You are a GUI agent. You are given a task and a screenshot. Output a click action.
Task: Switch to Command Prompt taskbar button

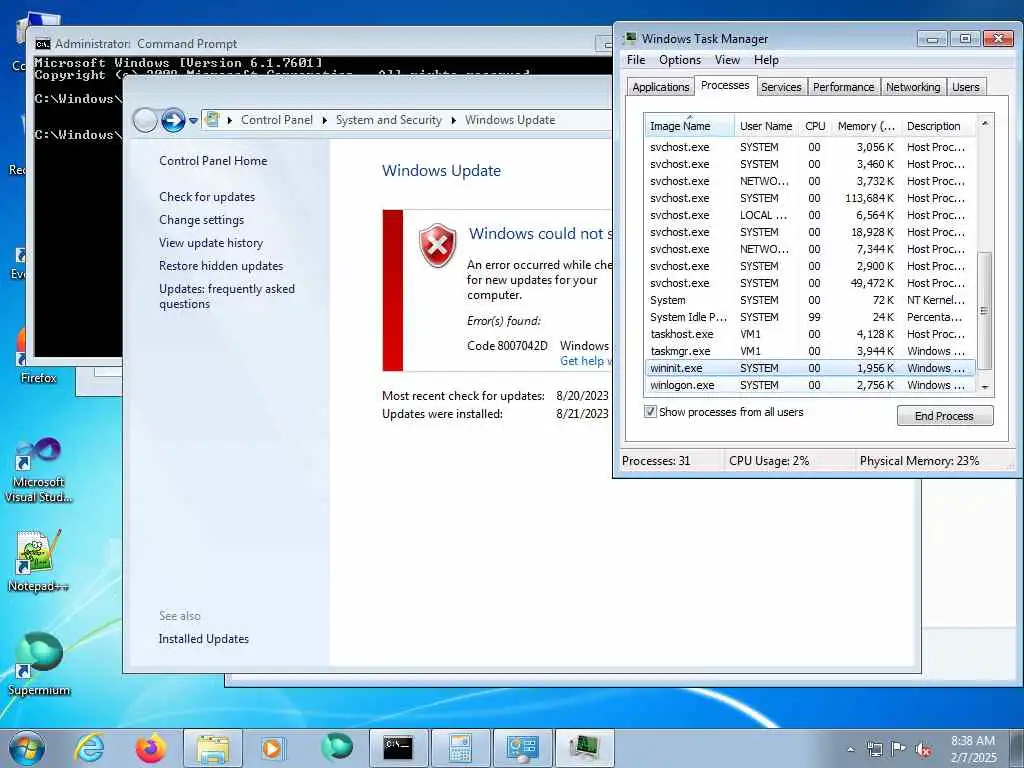pyautogui.click(x=398, y=748)
